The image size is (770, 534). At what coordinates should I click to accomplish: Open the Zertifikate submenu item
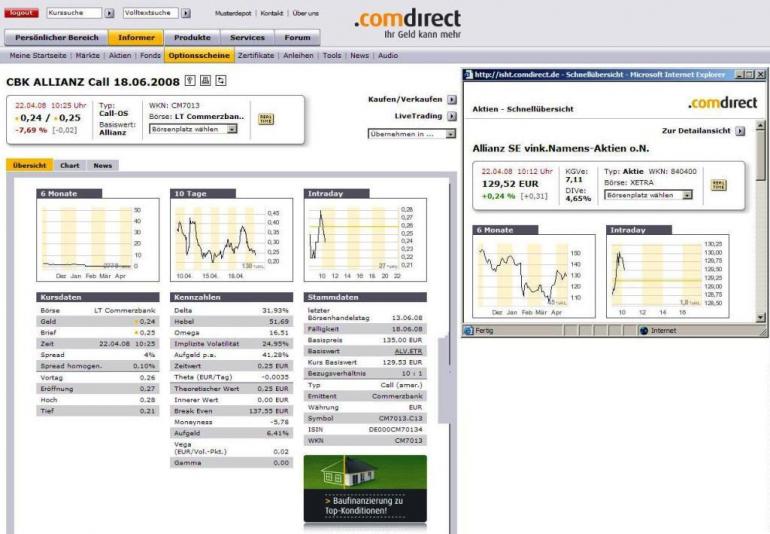click(x=256, y=56)
